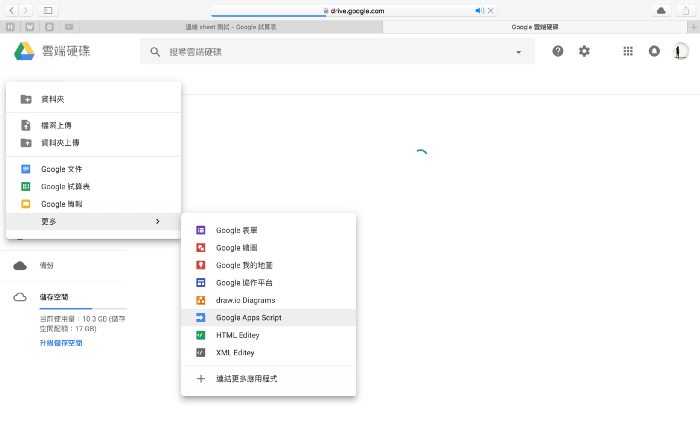
Task: Click the Google Drive logo
Action: 24,51
